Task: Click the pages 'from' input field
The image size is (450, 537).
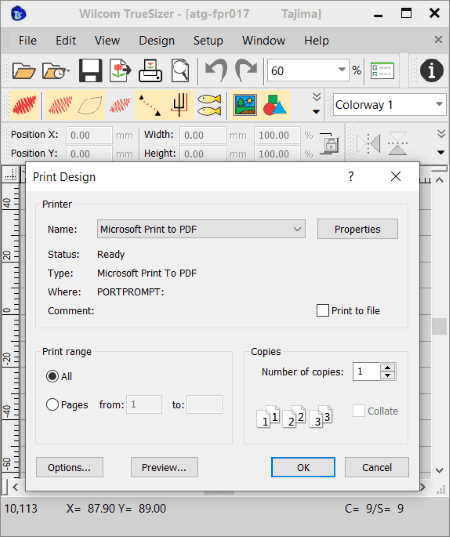Action: 144,404
